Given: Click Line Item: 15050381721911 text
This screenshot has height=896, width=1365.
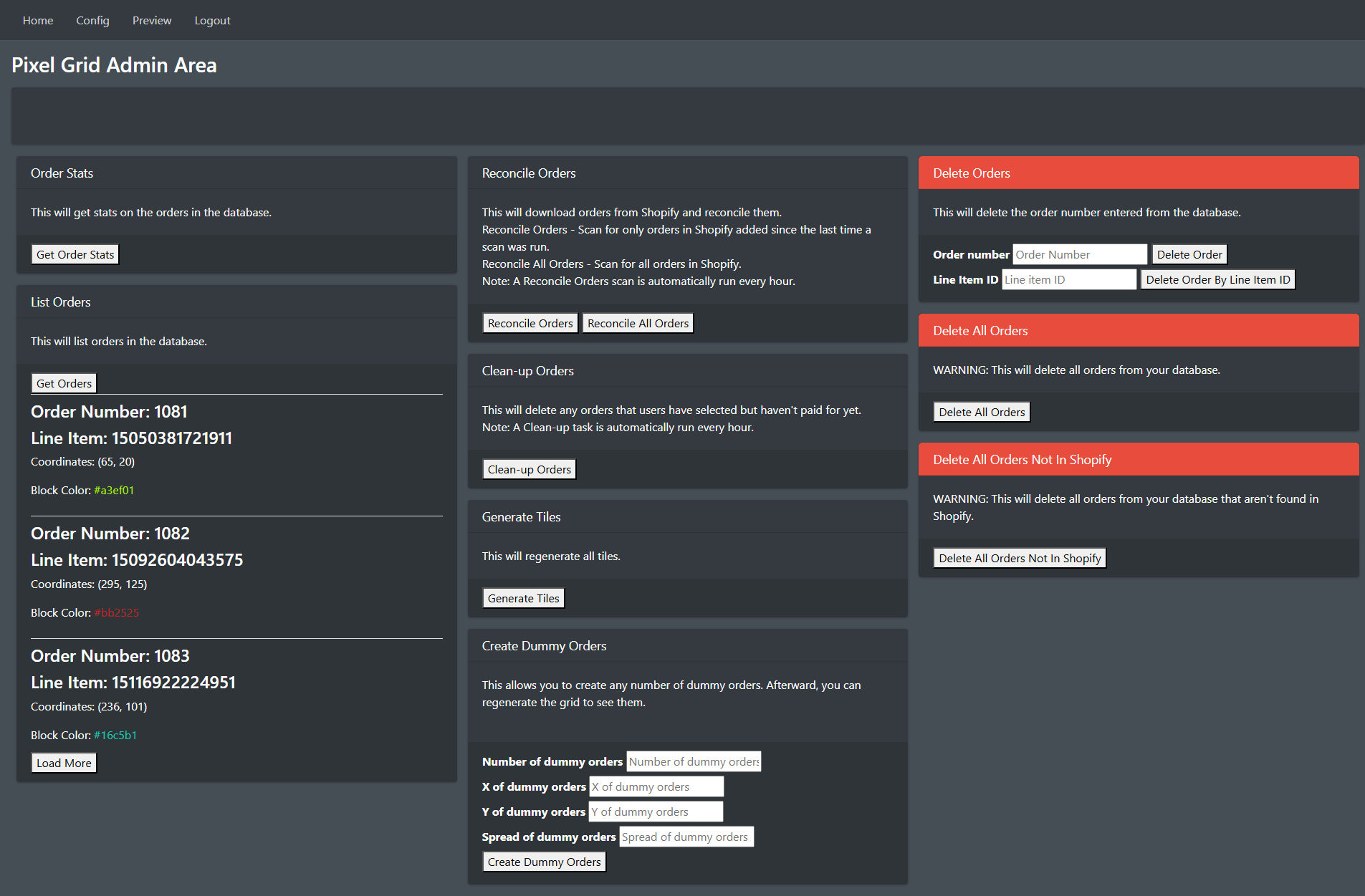Looking at the screenshot, I should pyautogui.click(x=131, y=438).
